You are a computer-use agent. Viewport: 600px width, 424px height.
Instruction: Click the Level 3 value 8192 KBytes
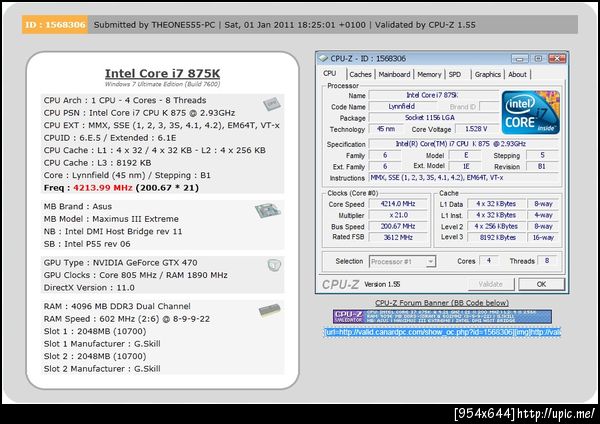click(x=496, y=237)
